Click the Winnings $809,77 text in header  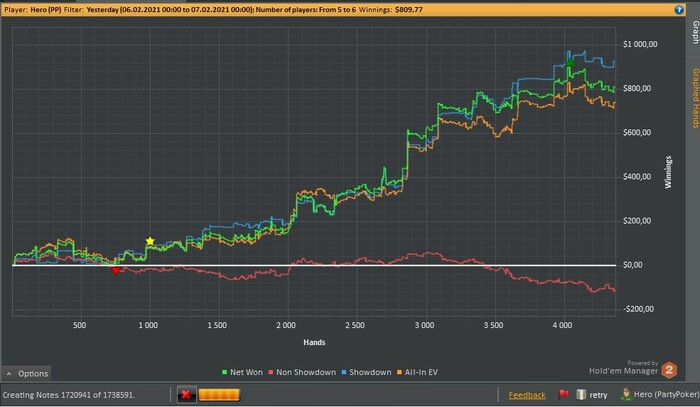point(391,9)
